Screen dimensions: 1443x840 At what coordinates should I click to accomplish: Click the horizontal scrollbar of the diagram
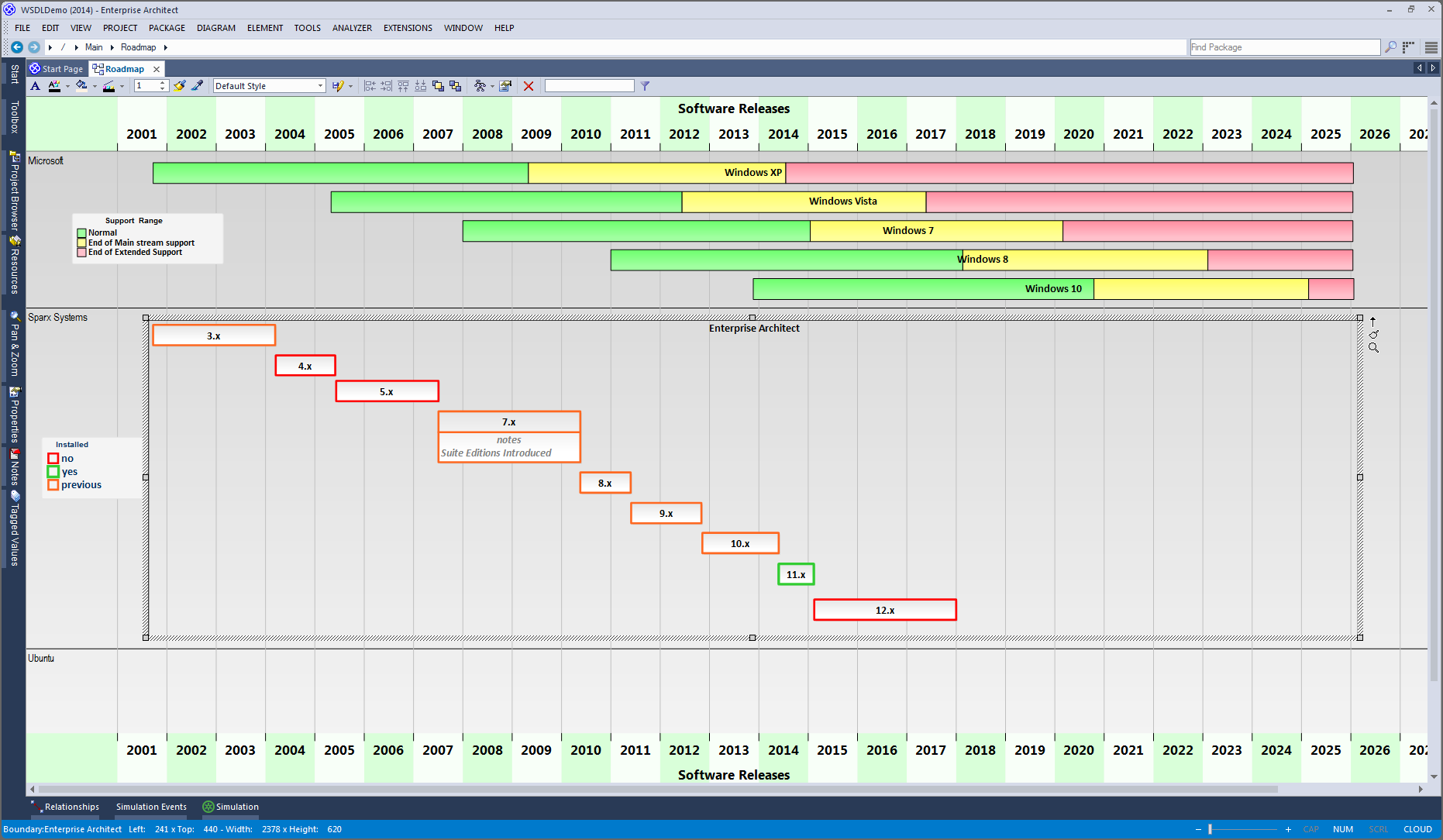[659, 789]
